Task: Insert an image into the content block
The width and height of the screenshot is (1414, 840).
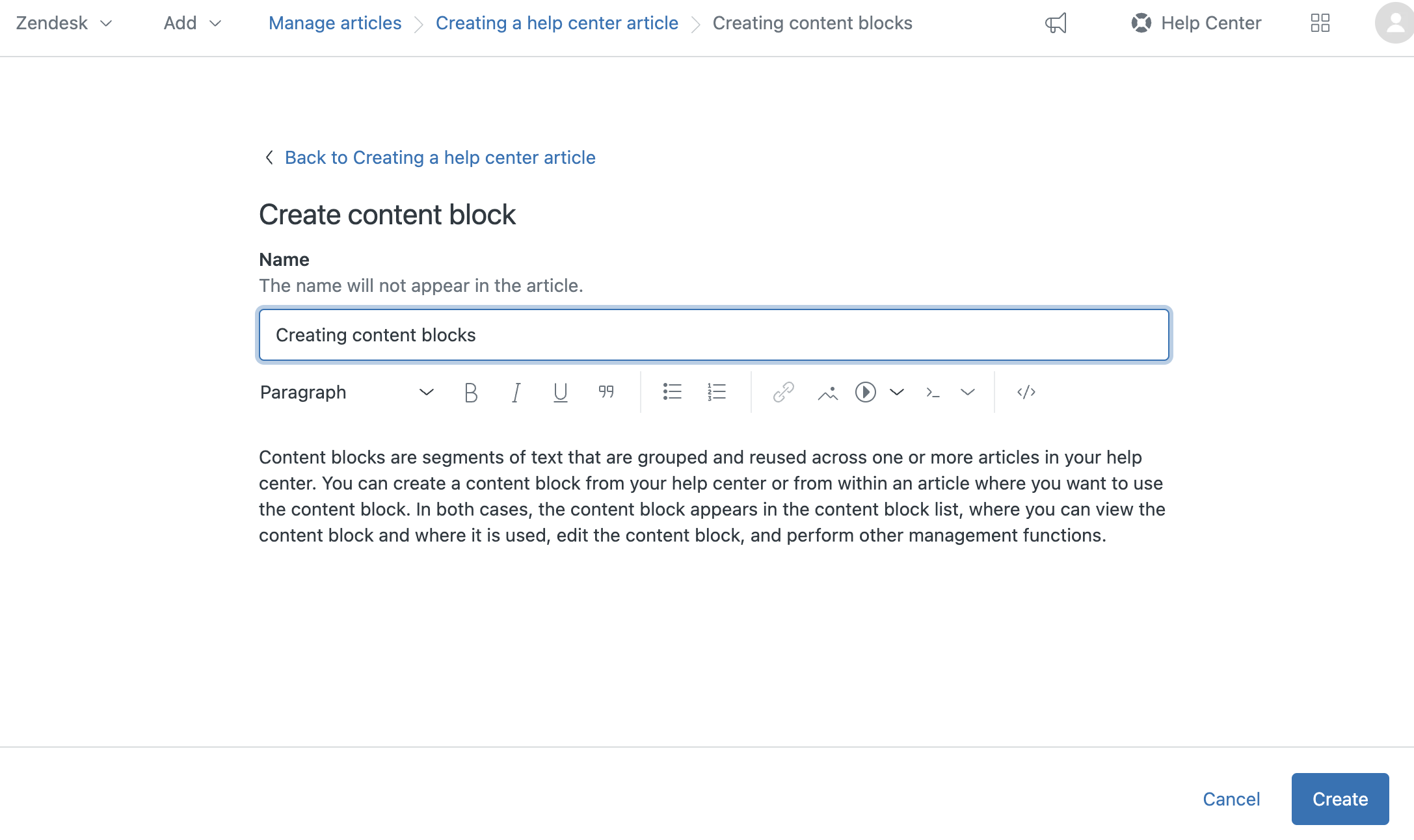Action: 827,392
